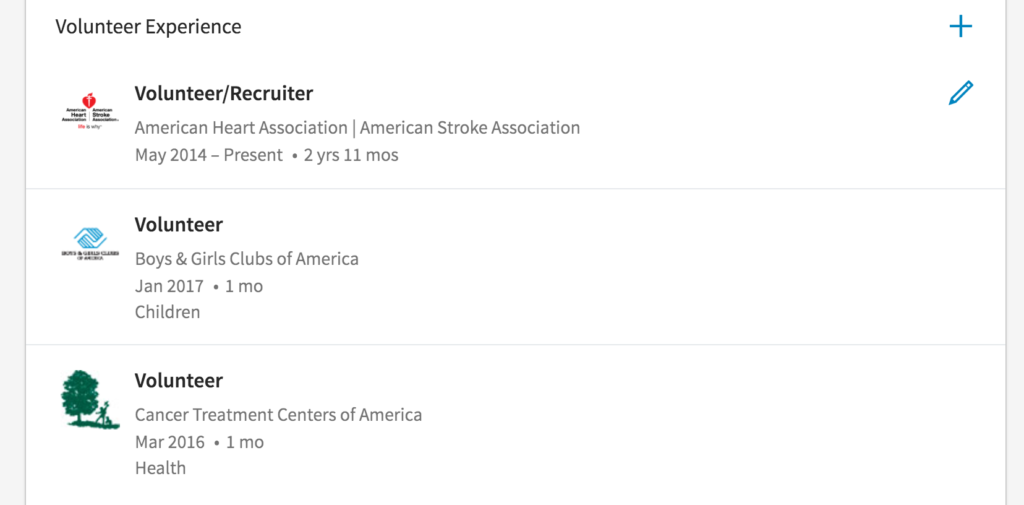This screenshot has width=1024, height=505.
Task: Open the Volunteer title above Boys & Girls Clubs
Action: 179,225
